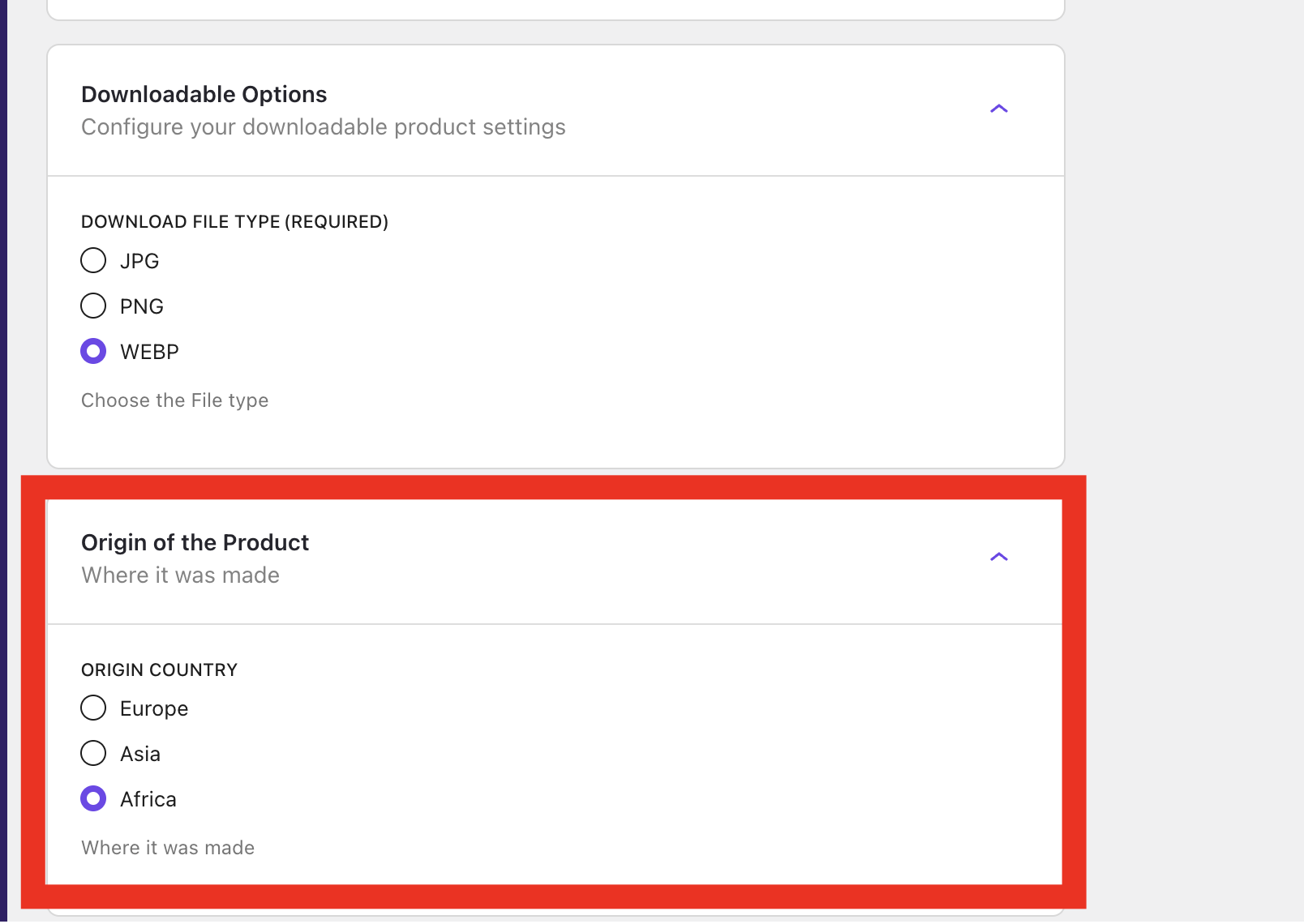Viewport: 1304px width, 924px height.
Task: Click the selected WEBP radio button
Action: [93, 351]
